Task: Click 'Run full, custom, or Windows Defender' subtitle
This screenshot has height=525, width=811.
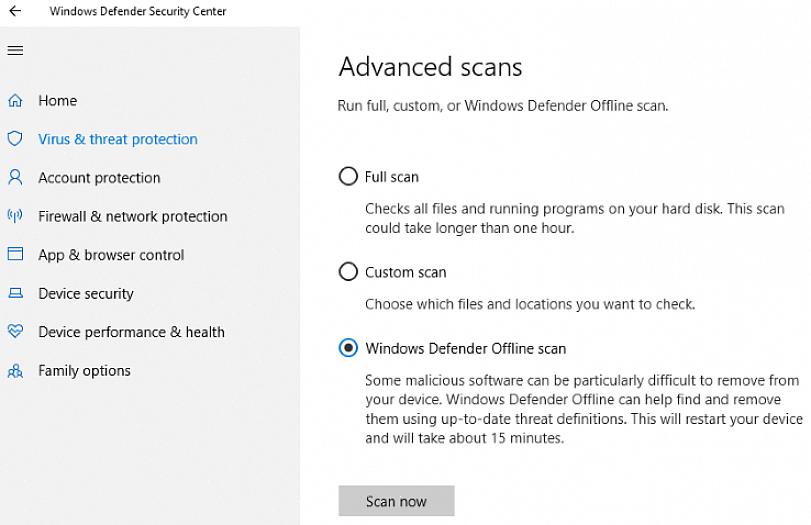Action: pyautogui.click(x=503, y=106)
